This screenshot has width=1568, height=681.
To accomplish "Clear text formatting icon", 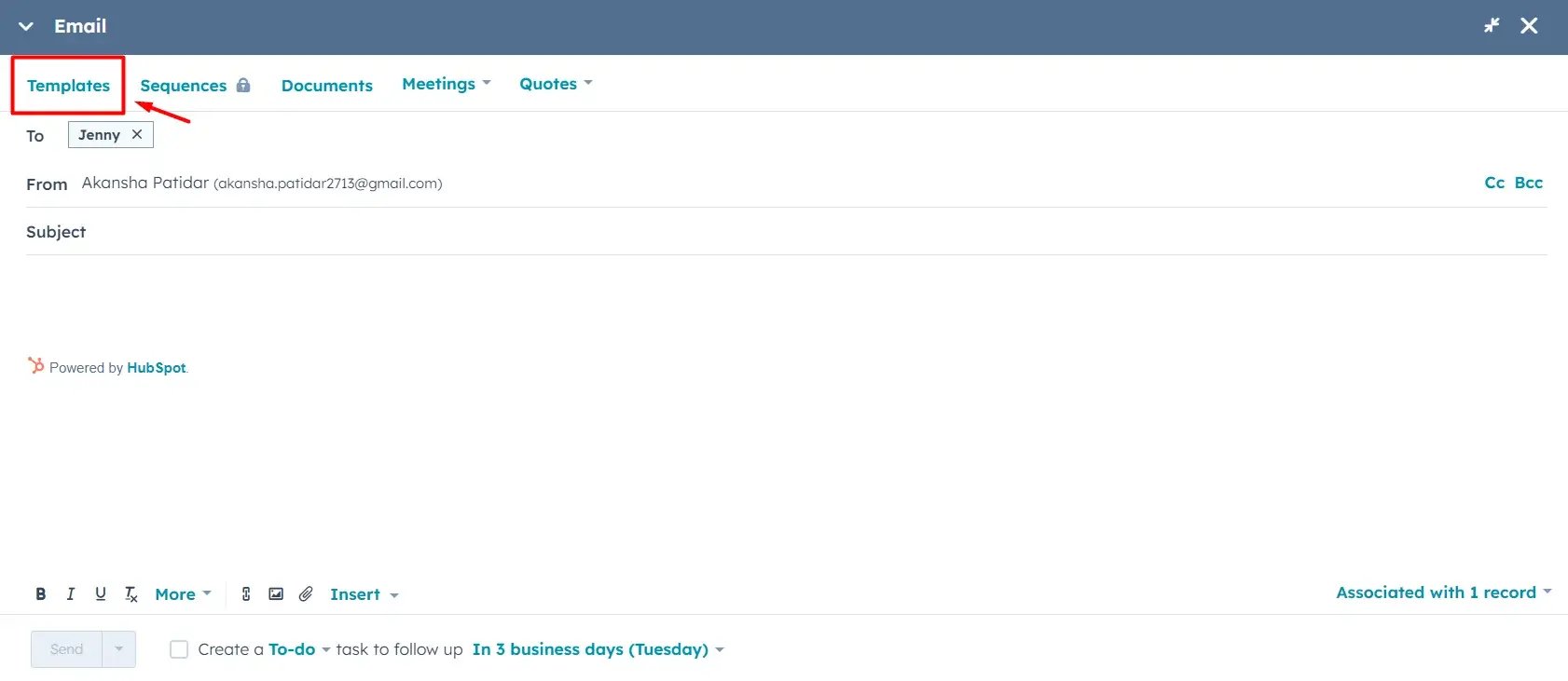I will 131,594.
